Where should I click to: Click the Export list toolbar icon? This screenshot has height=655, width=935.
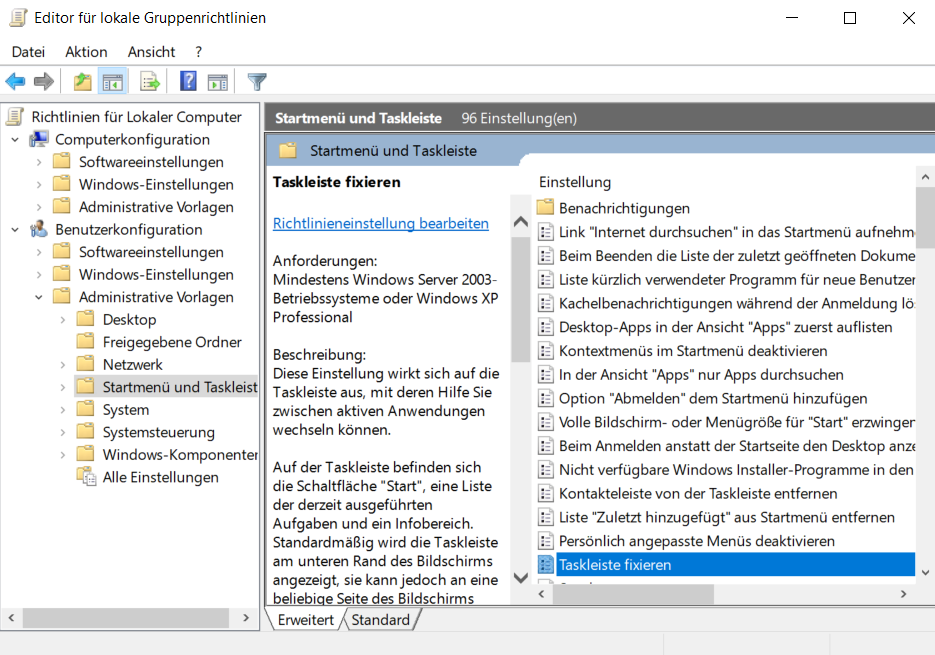point(150,82)
